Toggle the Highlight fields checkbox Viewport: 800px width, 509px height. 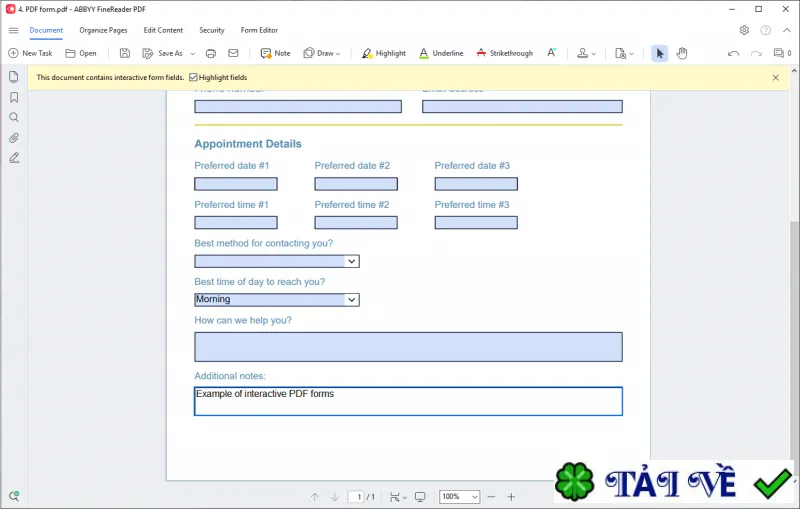pos(193,78)
